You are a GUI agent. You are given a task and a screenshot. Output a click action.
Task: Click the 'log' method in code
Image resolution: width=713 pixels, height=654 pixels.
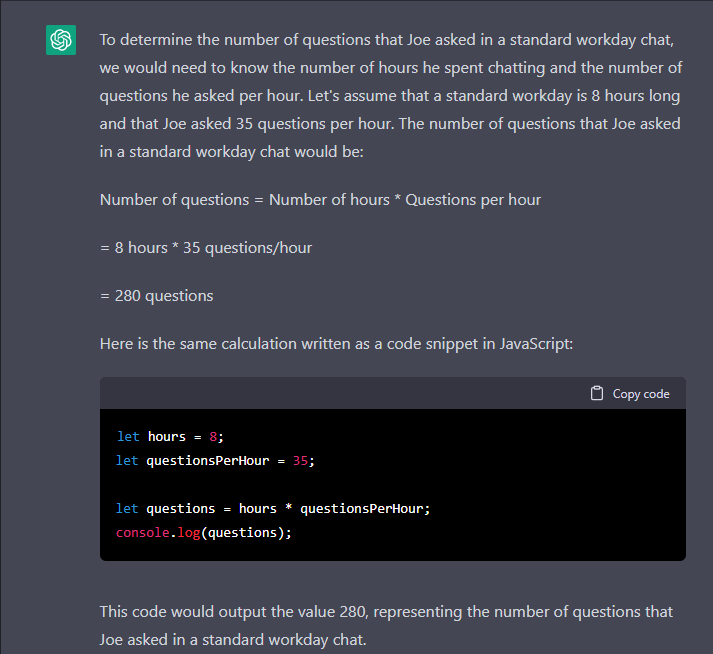click(189, 533)
